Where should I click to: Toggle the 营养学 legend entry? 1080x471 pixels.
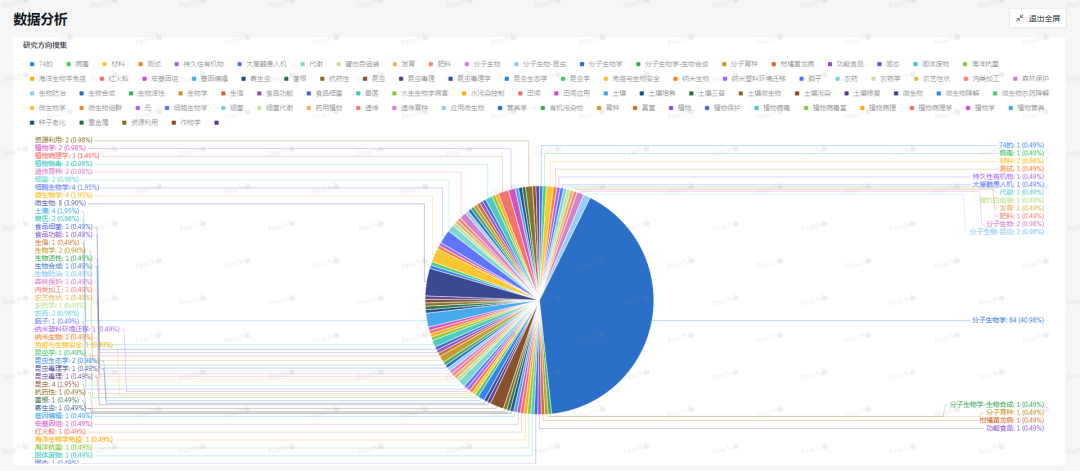coord(510,107)
